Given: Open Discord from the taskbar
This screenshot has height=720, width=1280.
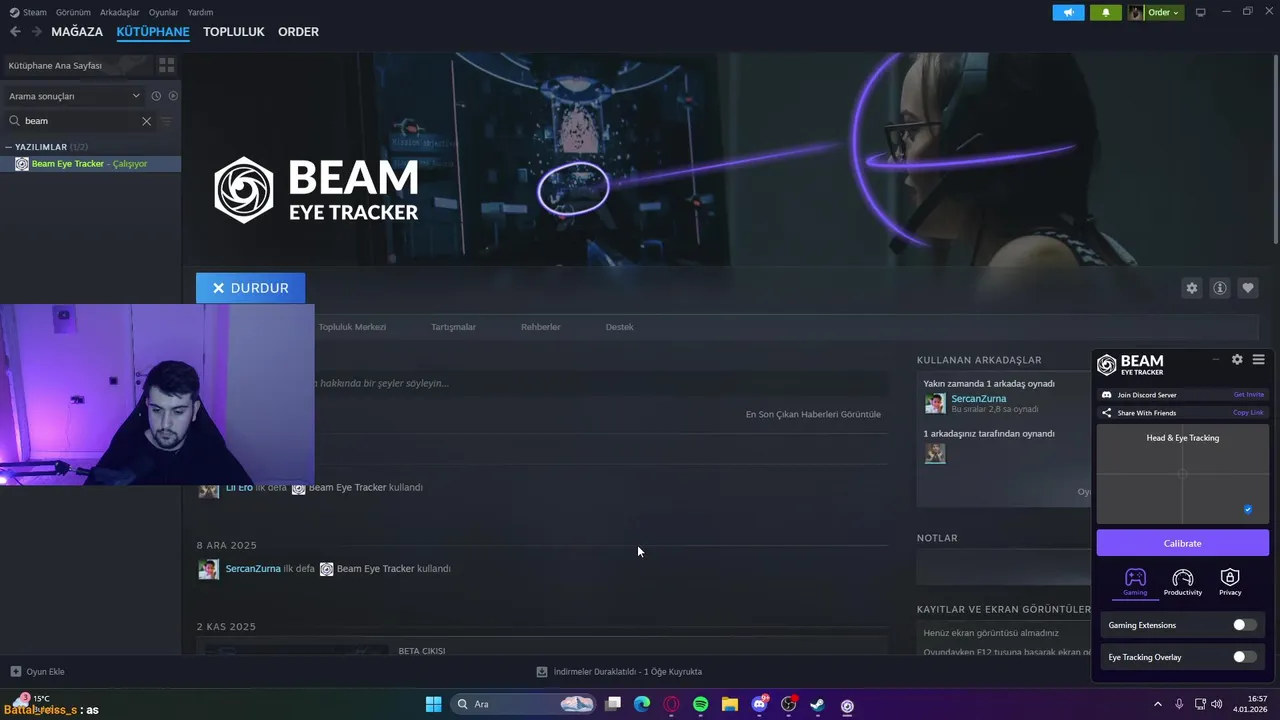Looking at the screenshot, I should [760, 704].
